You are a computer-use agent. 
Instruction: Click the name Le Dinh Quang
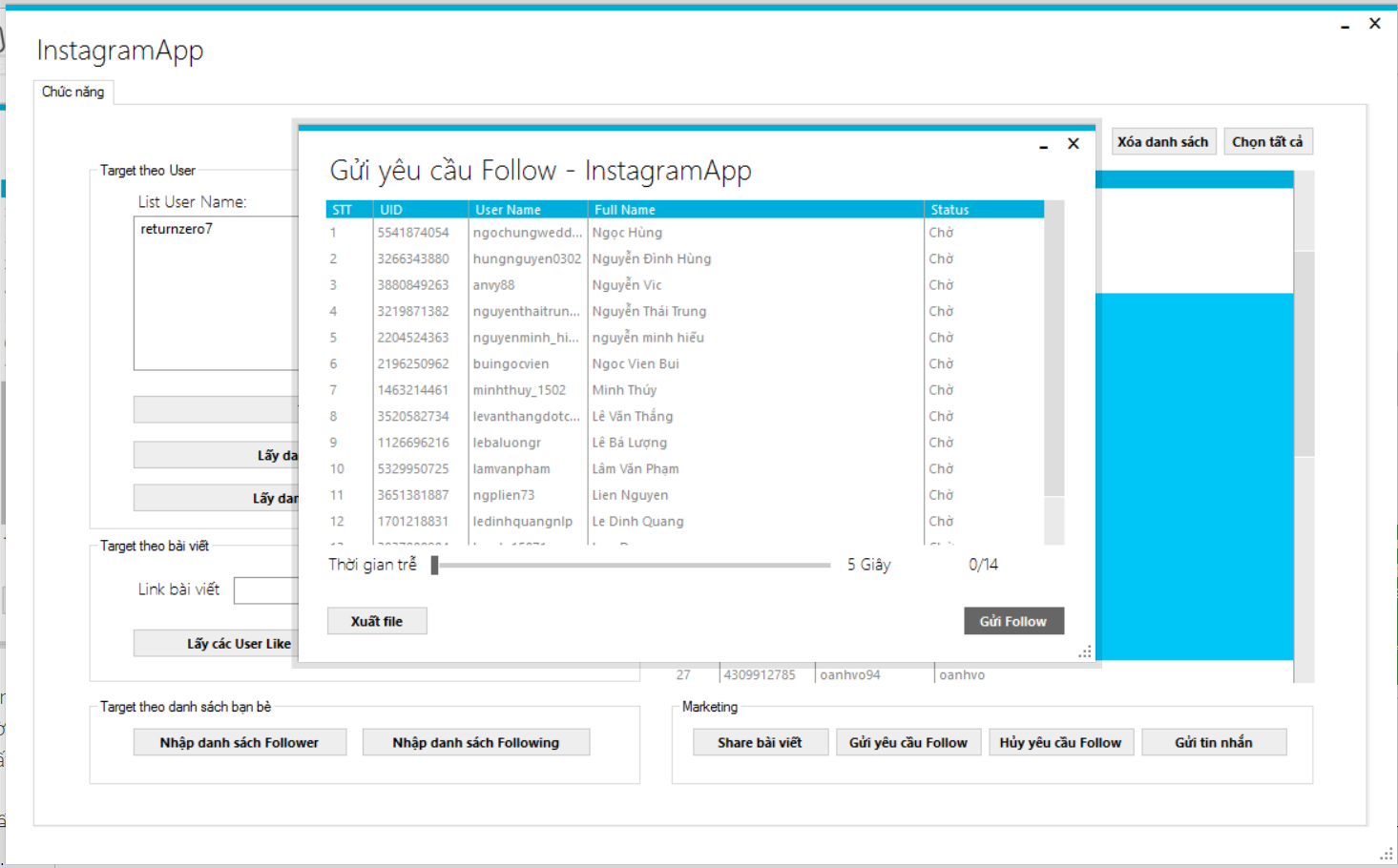(x=637, y=522)
